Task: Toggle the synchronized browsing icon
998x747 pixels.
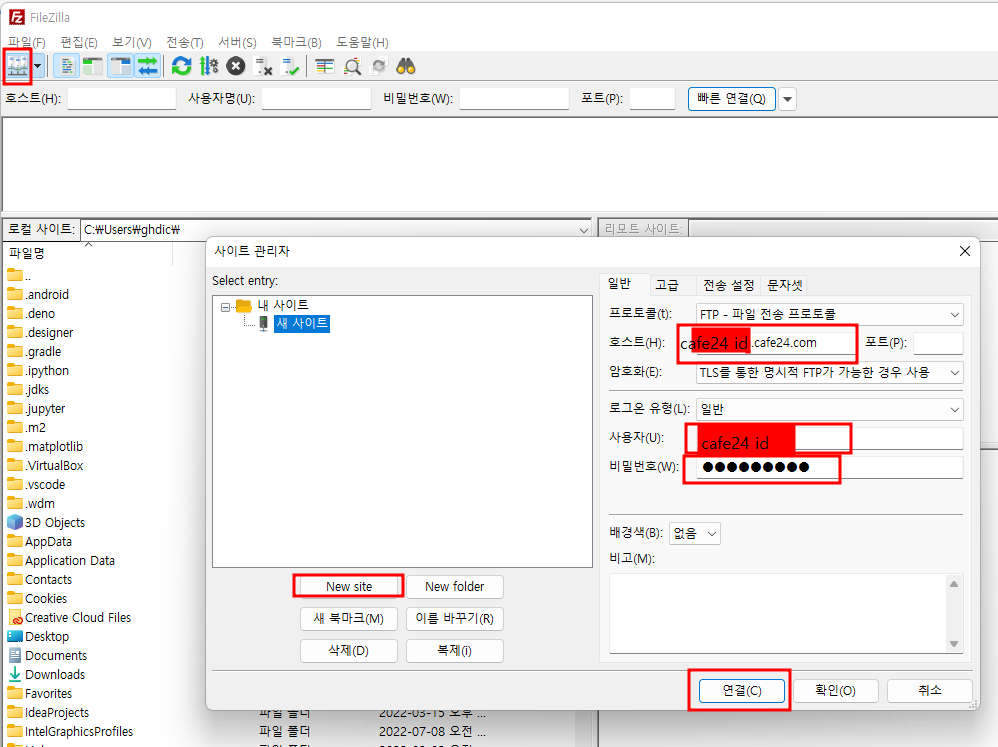Action: coord(379,66)
